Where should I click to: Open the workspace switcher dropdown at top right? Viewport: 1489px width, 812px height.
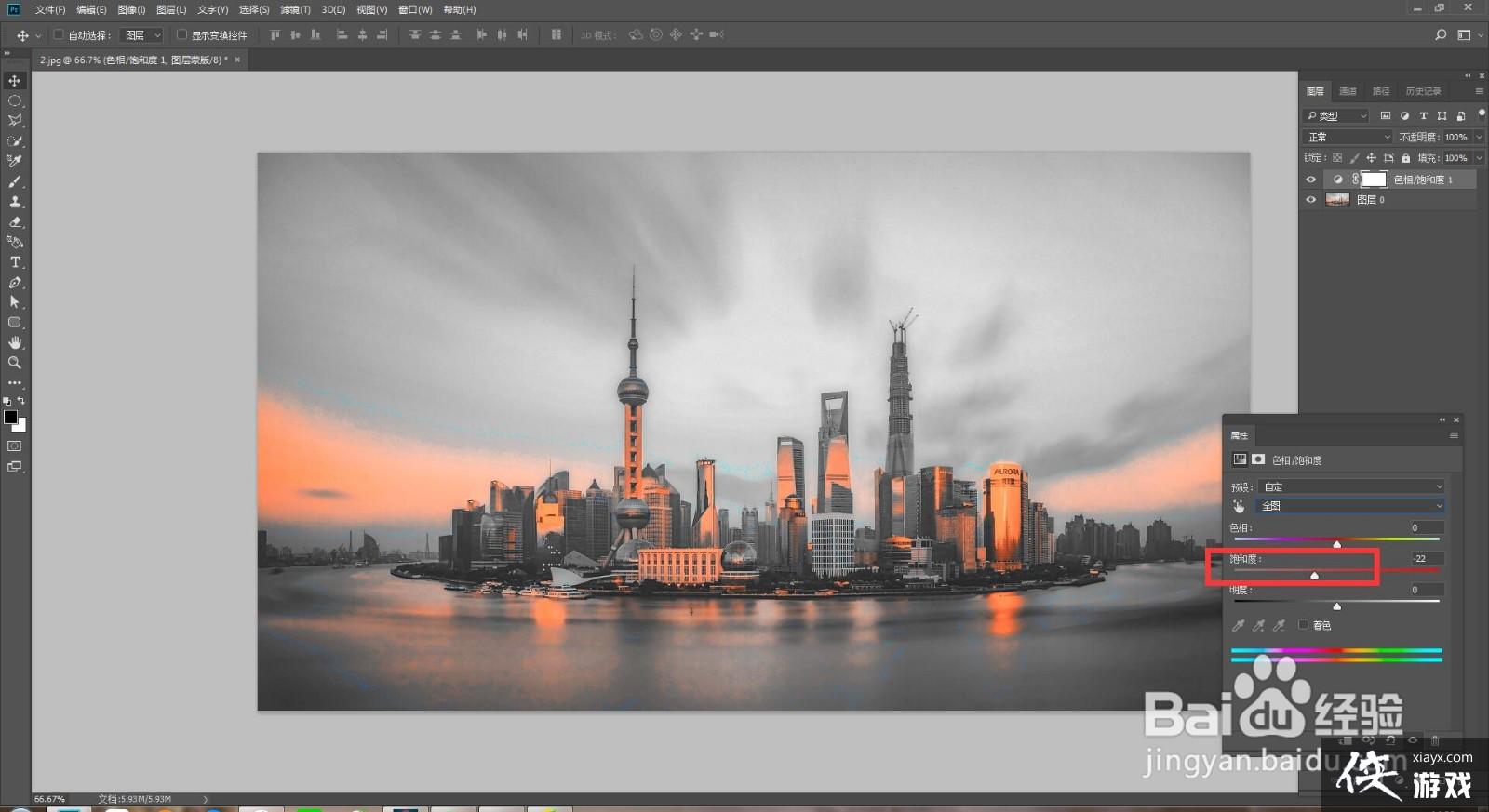pyautogui.click(x=1469, y=35)
